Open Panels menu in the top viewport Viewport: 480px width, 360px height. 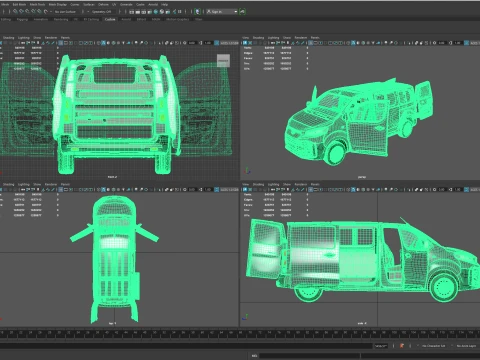pyautogui.click(x=65, y=184)
